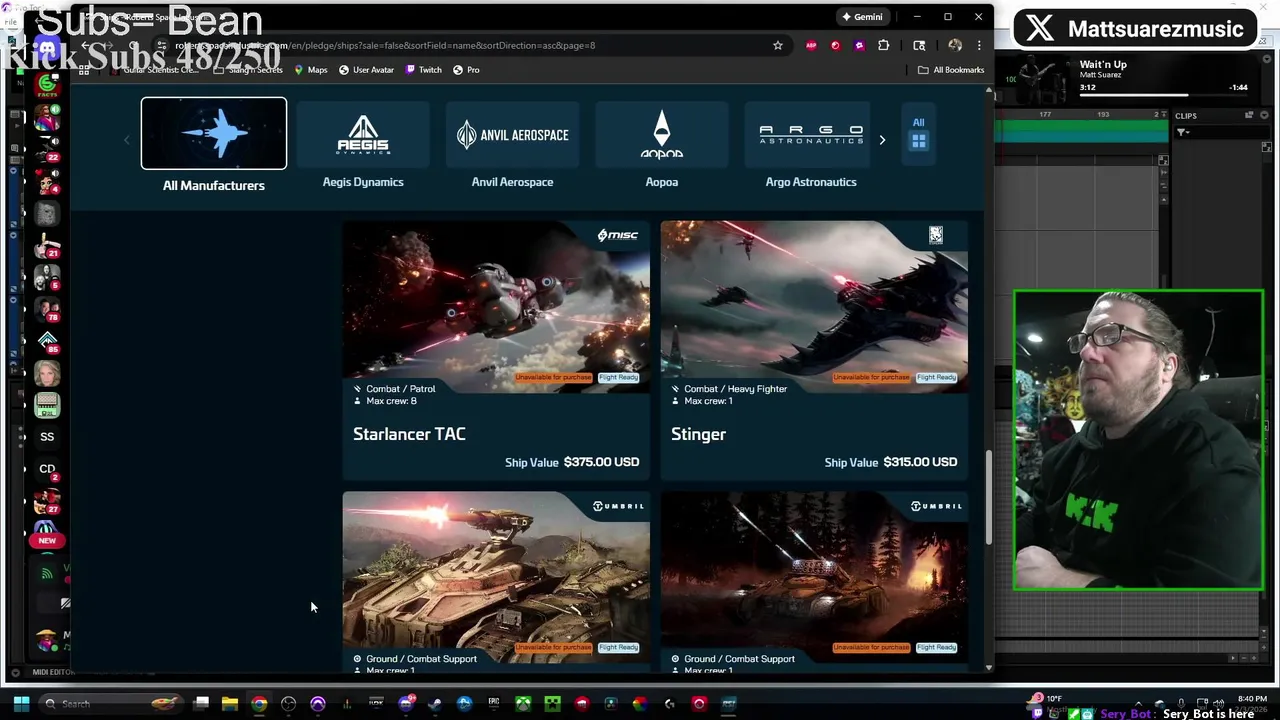Click manufacturer emblem on Stinger card
The height and width of the screenshot is (720, 1280).
935,235
